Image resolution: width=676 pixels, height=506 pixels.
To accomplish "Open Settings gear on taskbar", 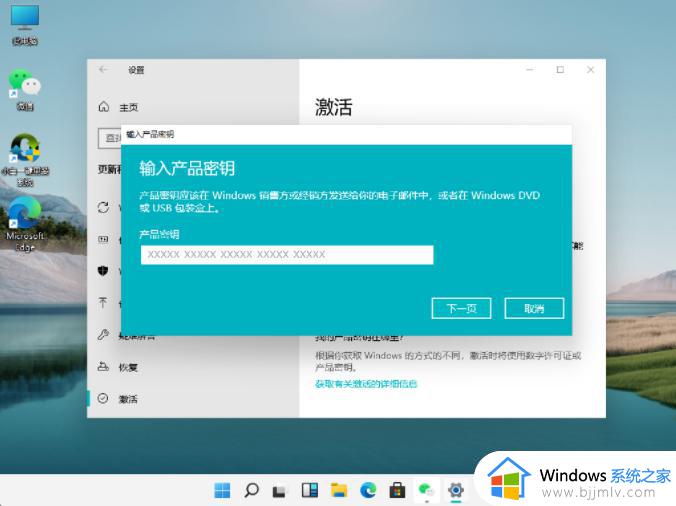I will pyautogui.click(x=456, y=490).
